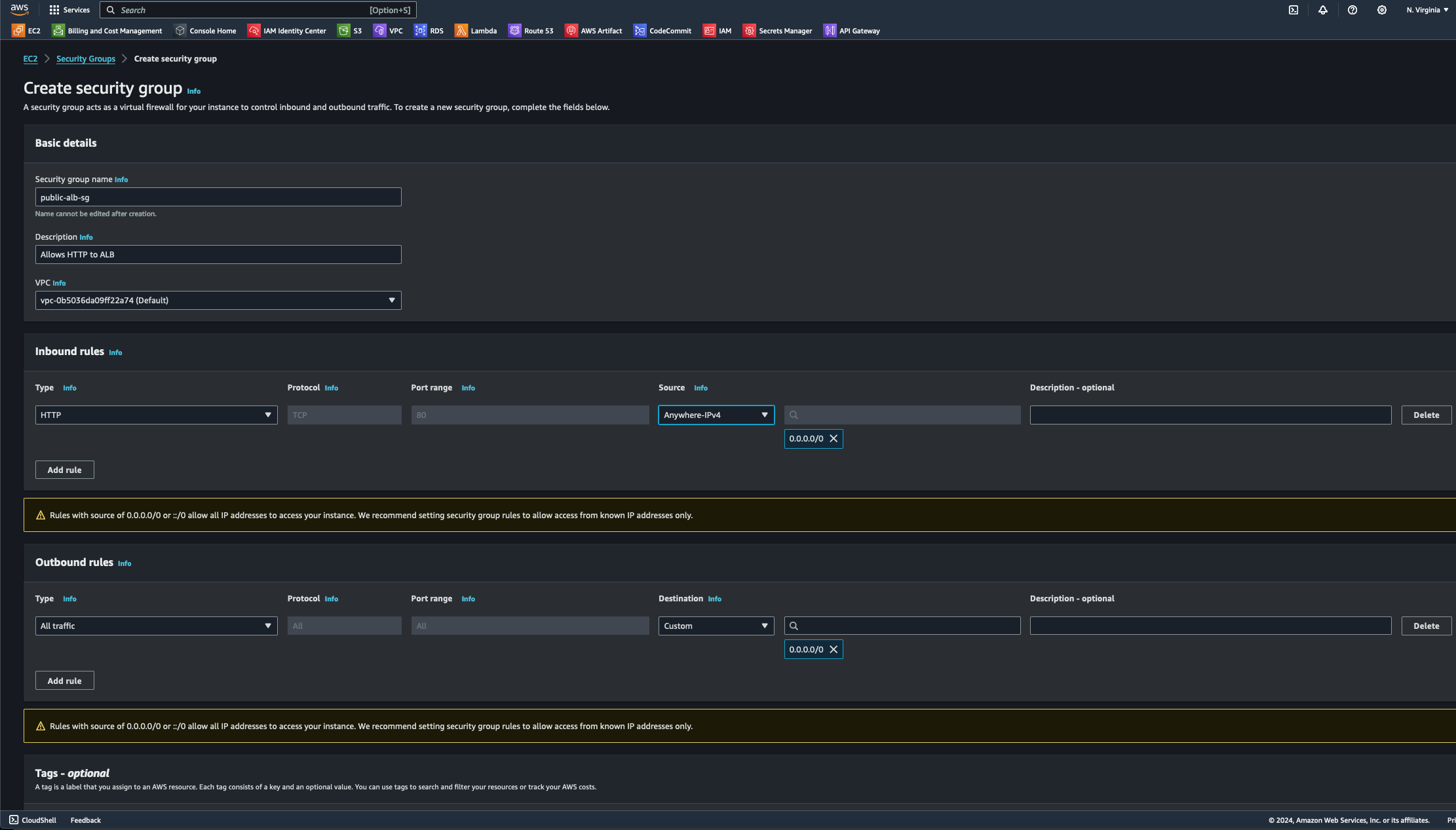This screenshot has width=1456, height=830.
Task: Click the inbound rule description field
Action: coord(1210,415)
